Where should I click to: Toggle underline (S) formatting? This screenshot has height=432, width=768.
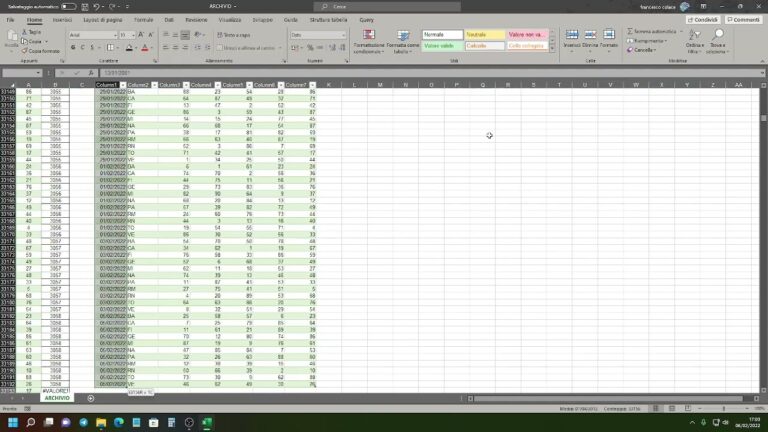(92, 48)
